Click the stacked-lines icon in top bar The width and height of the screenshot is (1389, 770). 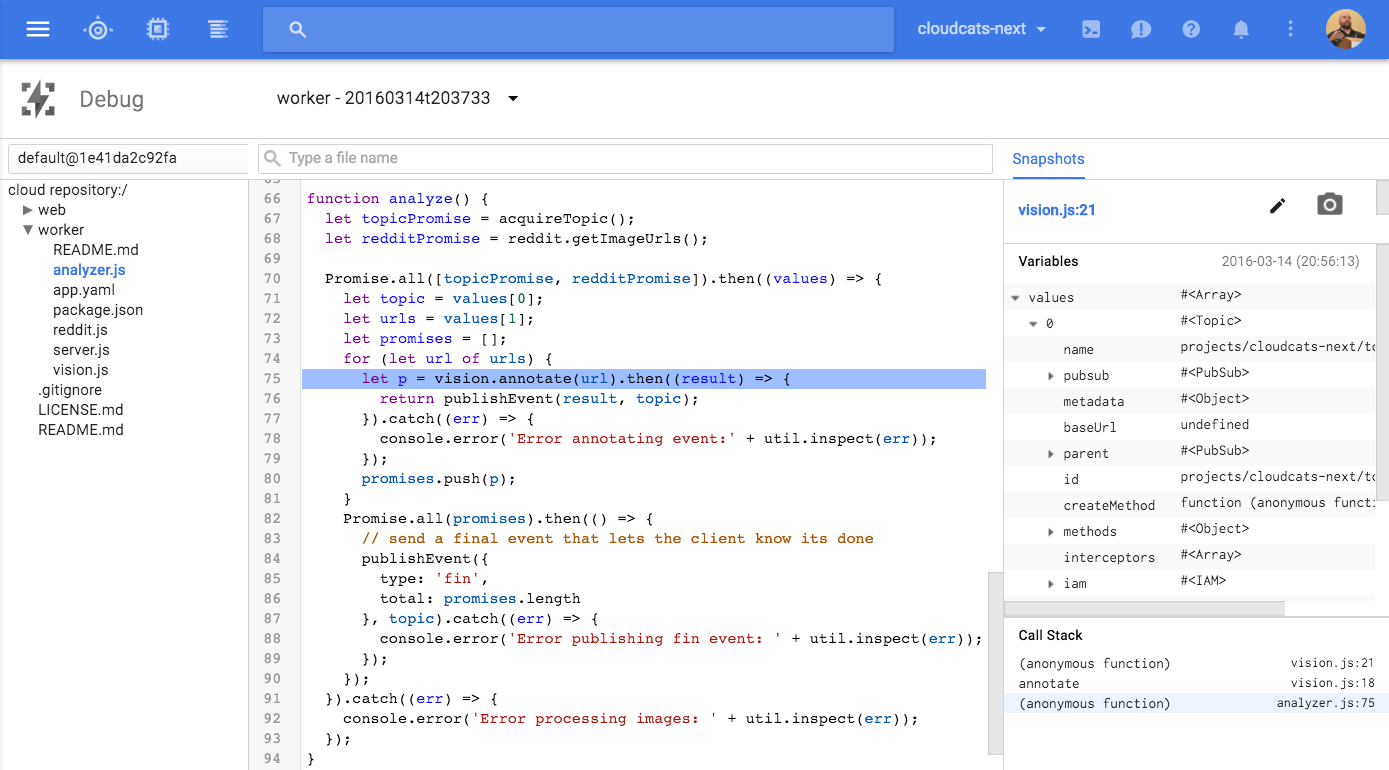coord(218,29)
